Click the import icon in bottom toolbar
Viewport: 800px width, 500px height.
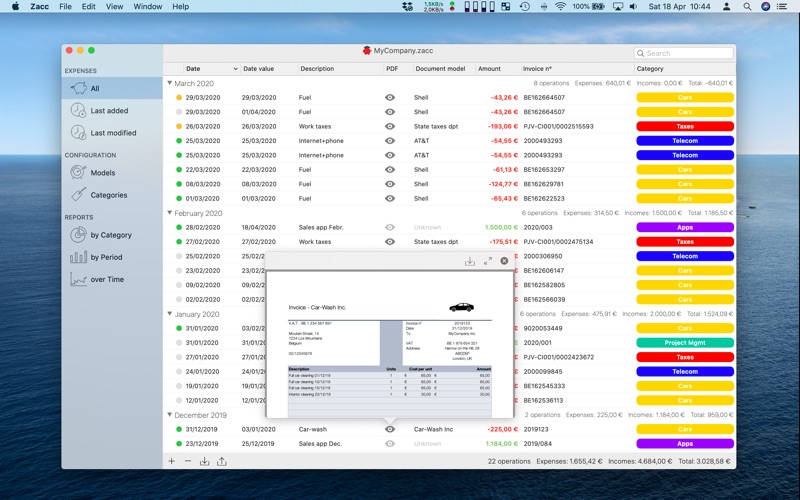(204, 461)
